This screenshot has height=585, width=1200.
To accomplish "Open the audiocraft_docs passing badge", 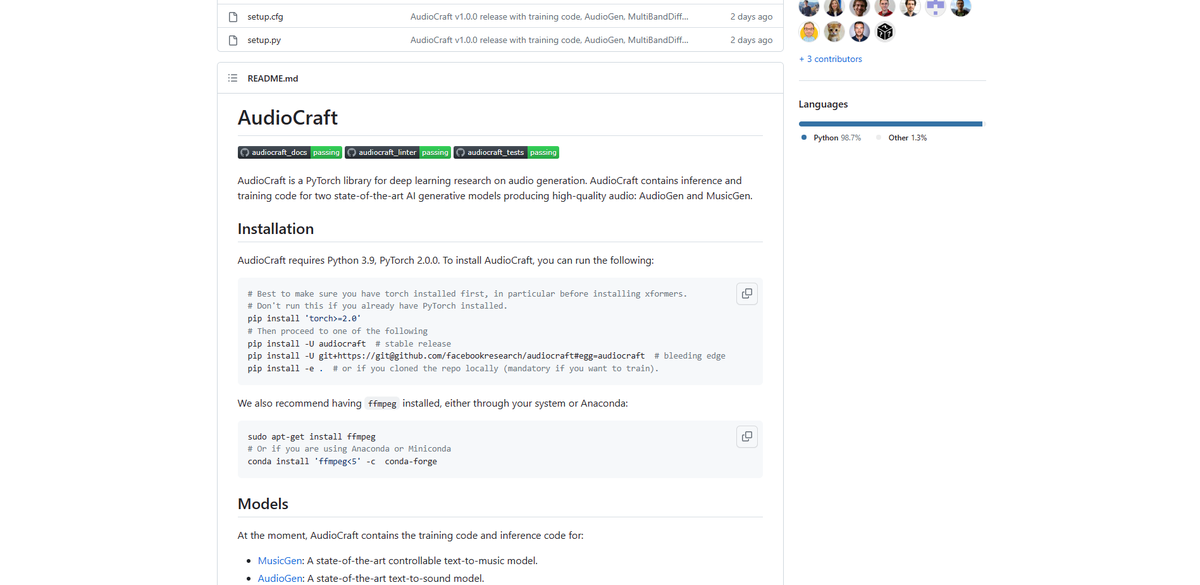I will (290, 152).
